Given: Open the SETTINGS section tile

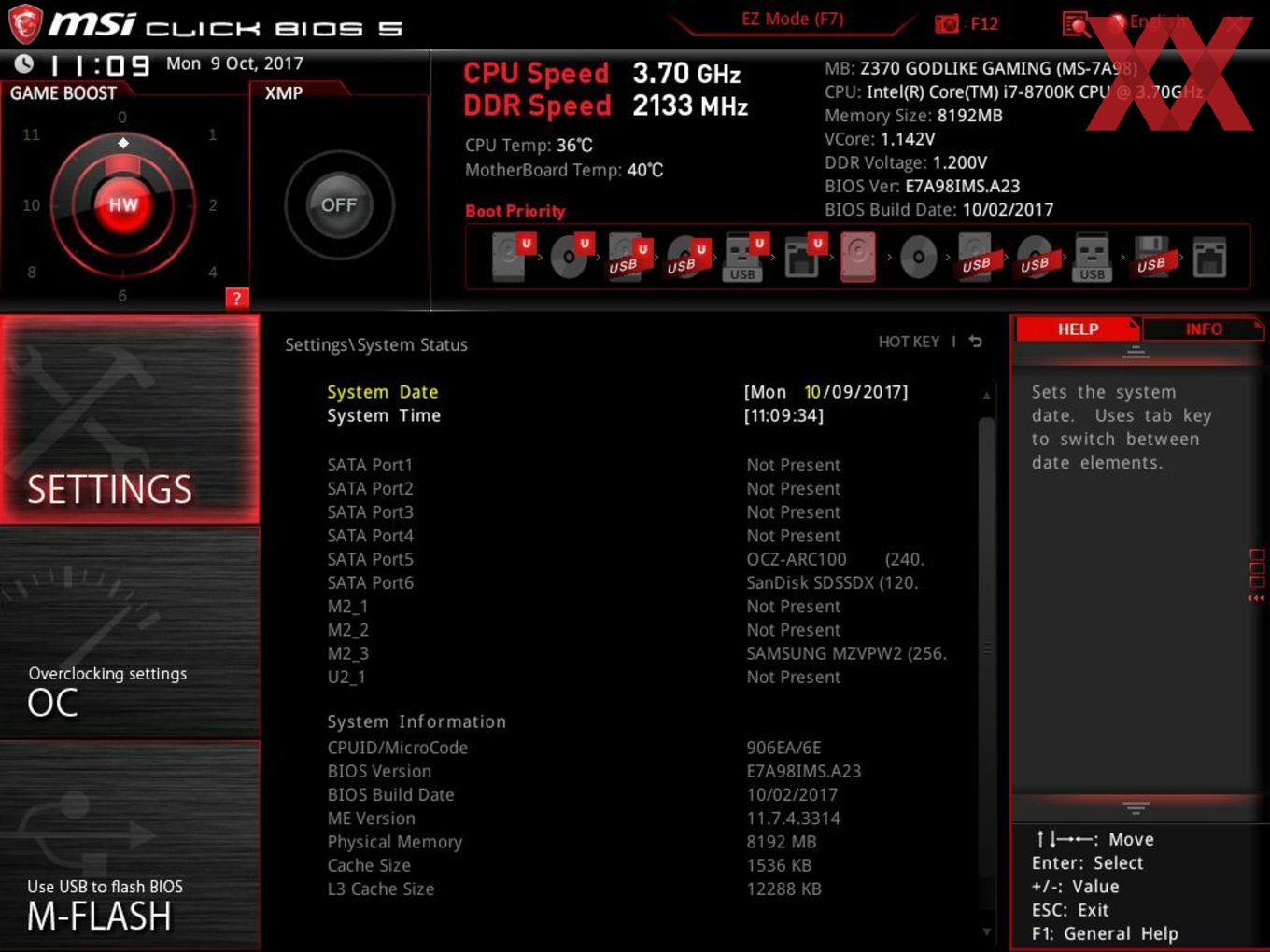Looking at the screenshot, I should tap(130, 419).
